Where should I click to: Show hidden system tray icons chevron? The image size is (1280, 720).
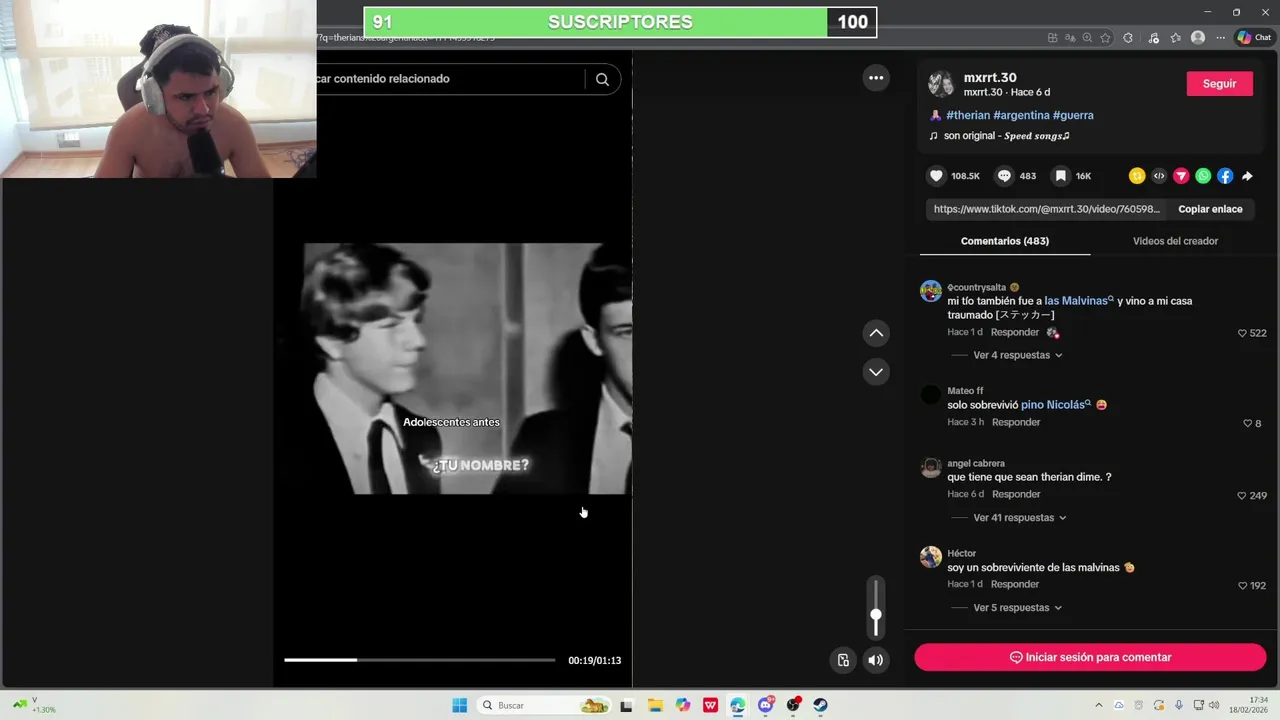pyautogui.click(x=1099, y=705)
